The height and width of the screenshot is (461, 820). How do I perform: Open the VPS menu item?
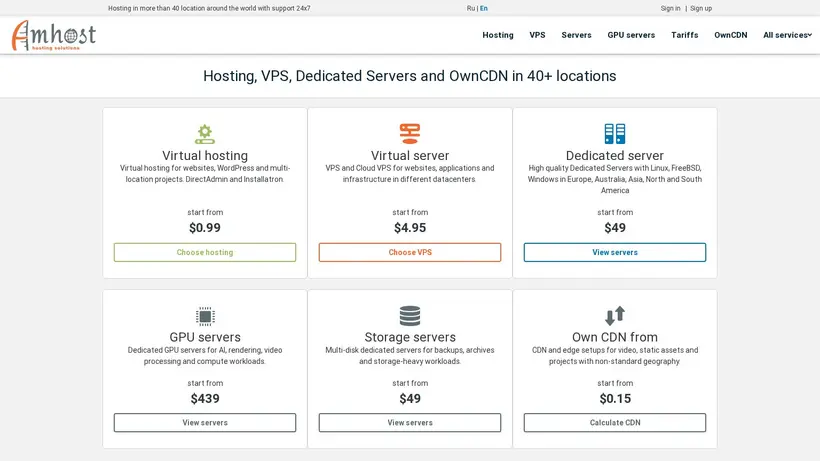tap(537, 35)
